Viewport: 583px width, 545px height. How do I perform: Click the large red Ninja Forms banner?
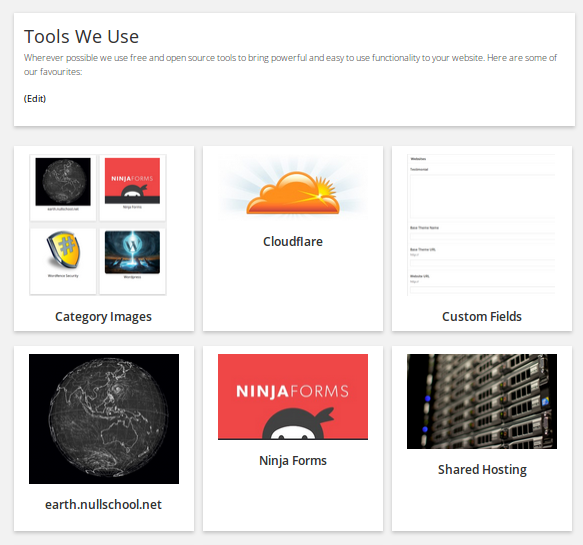tap(293, 397)
